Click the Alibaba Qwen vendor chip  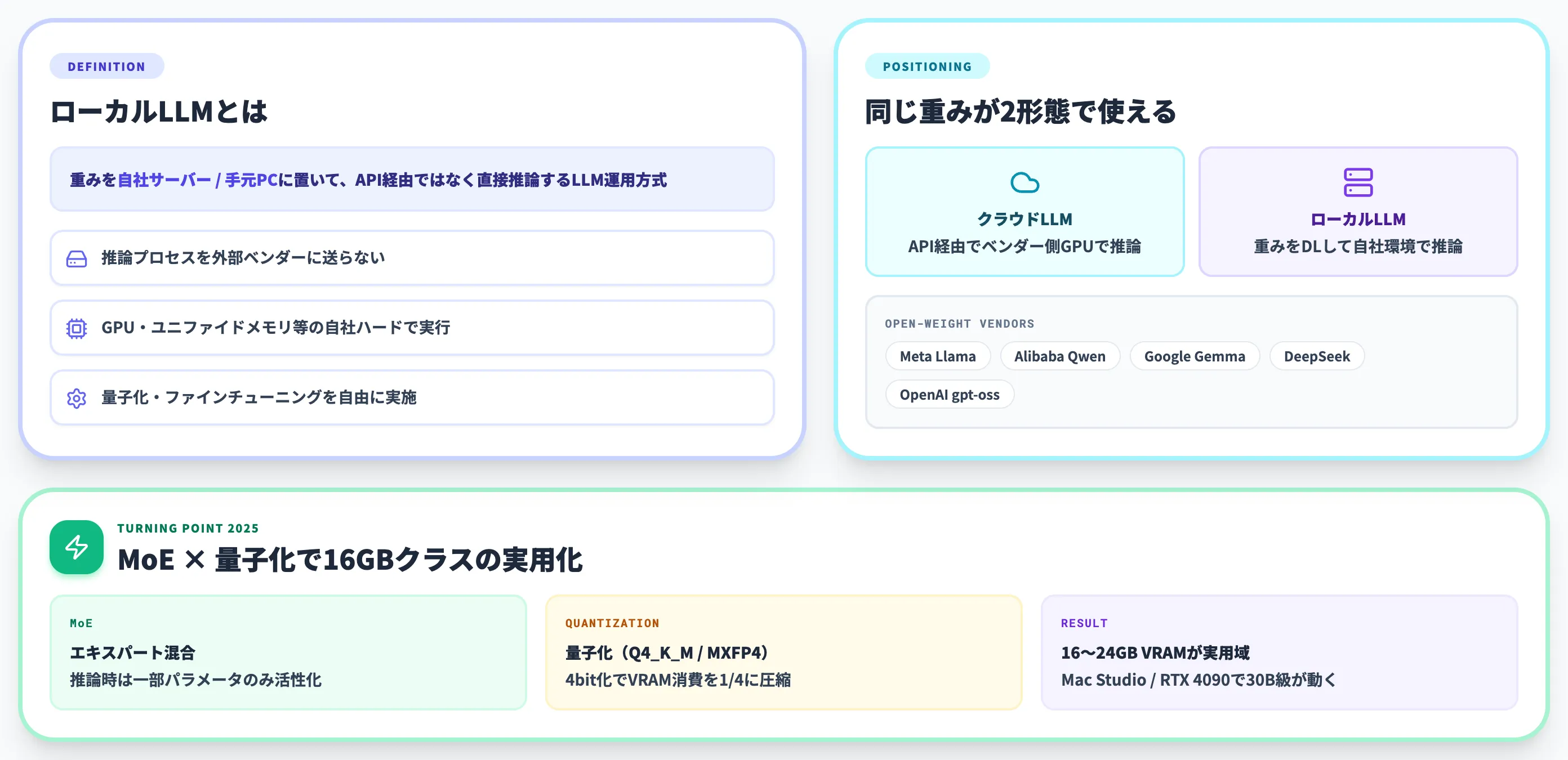[1060, 356]
